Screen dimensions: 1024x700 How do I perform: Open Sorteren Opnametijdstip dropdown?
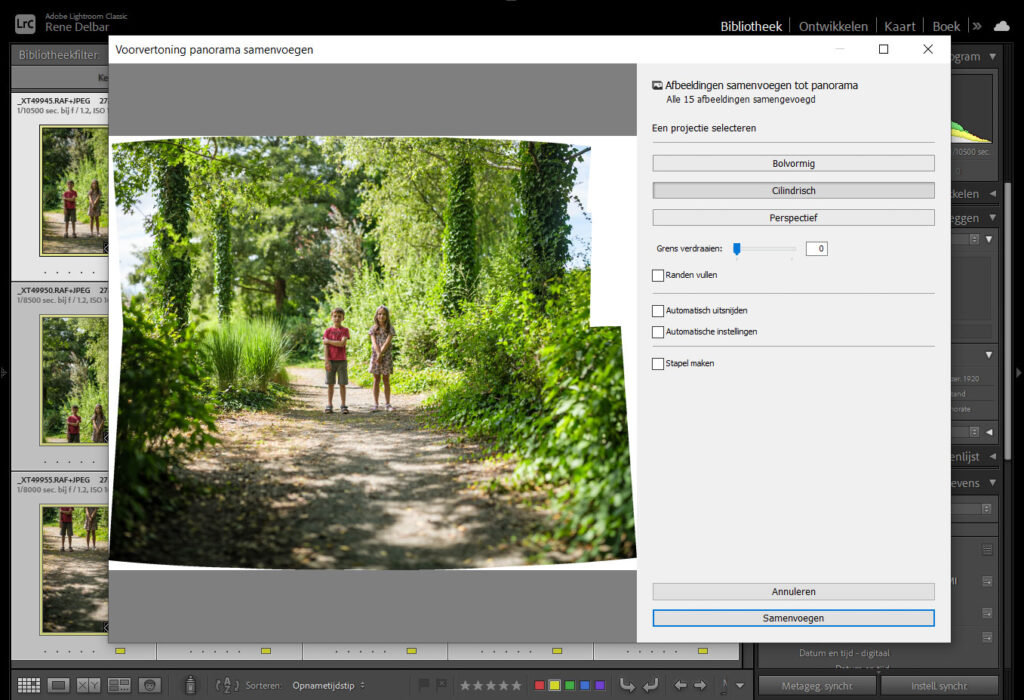[x=328, y=685]
